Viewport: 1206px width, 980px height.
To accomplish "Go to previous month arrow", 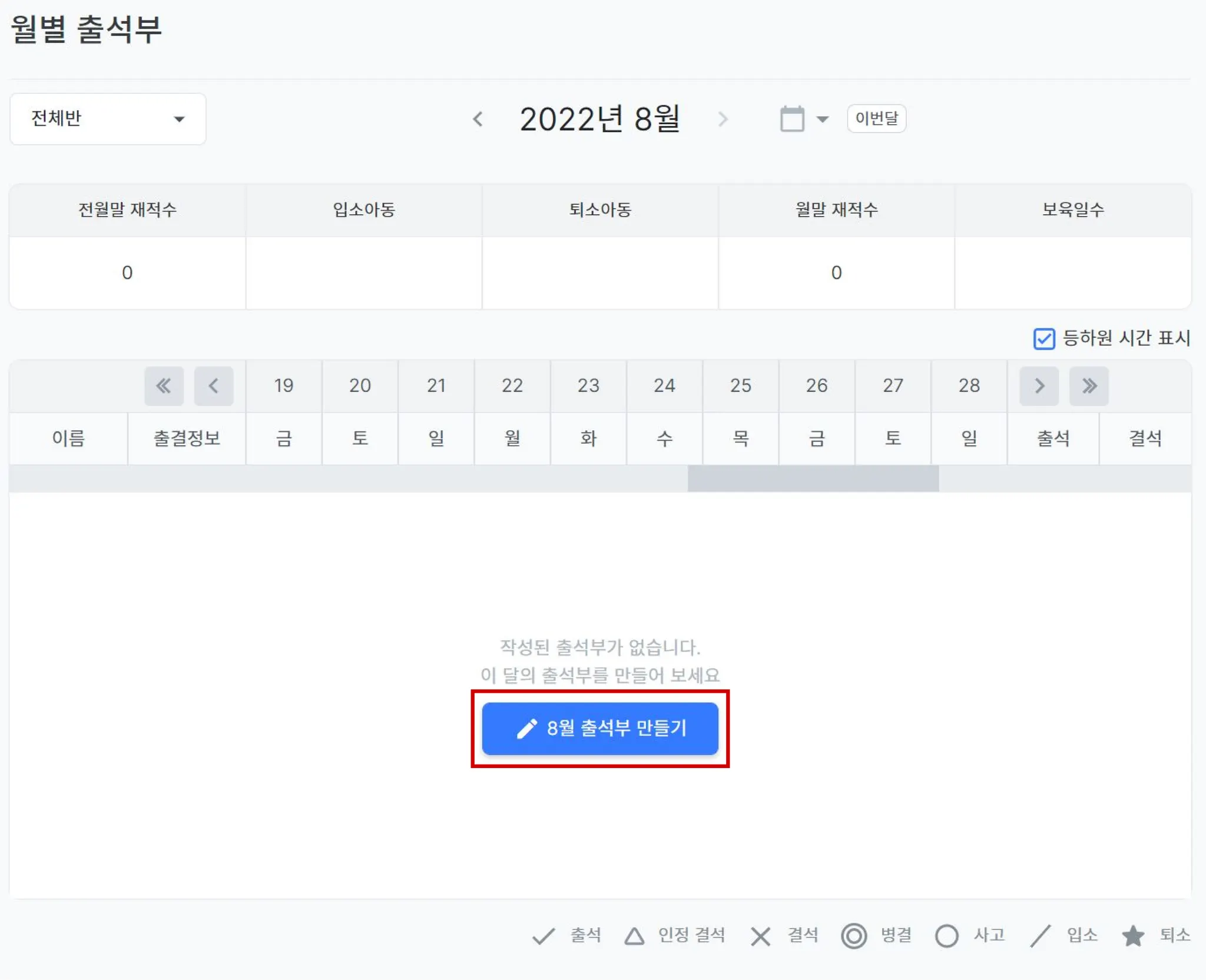I will click(478, 119).
